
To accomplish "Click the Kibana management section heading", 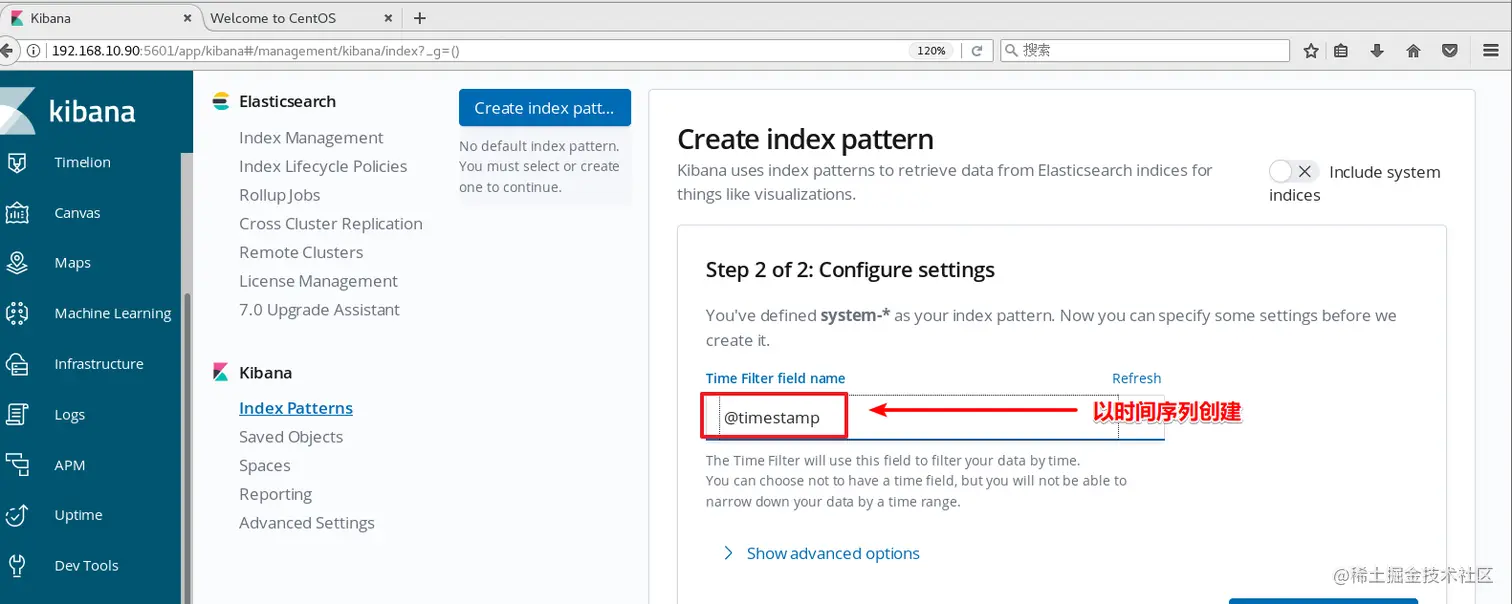I will click(266, 372).
